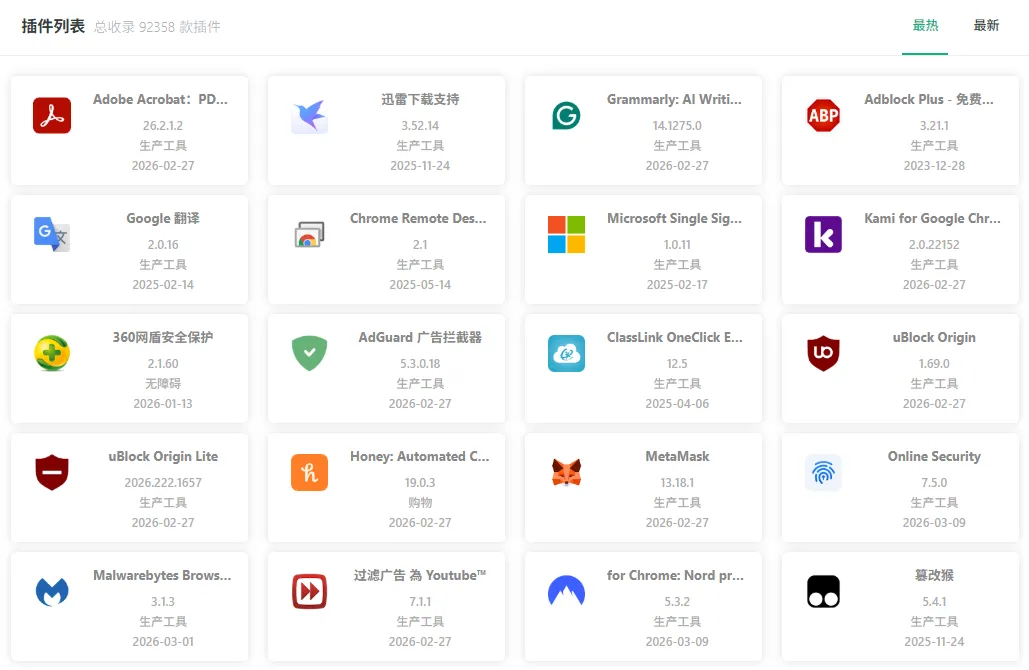Open the AdGuard 广告拦截器 title
The width and height of the screenshot is (1029, 670).
420,337
